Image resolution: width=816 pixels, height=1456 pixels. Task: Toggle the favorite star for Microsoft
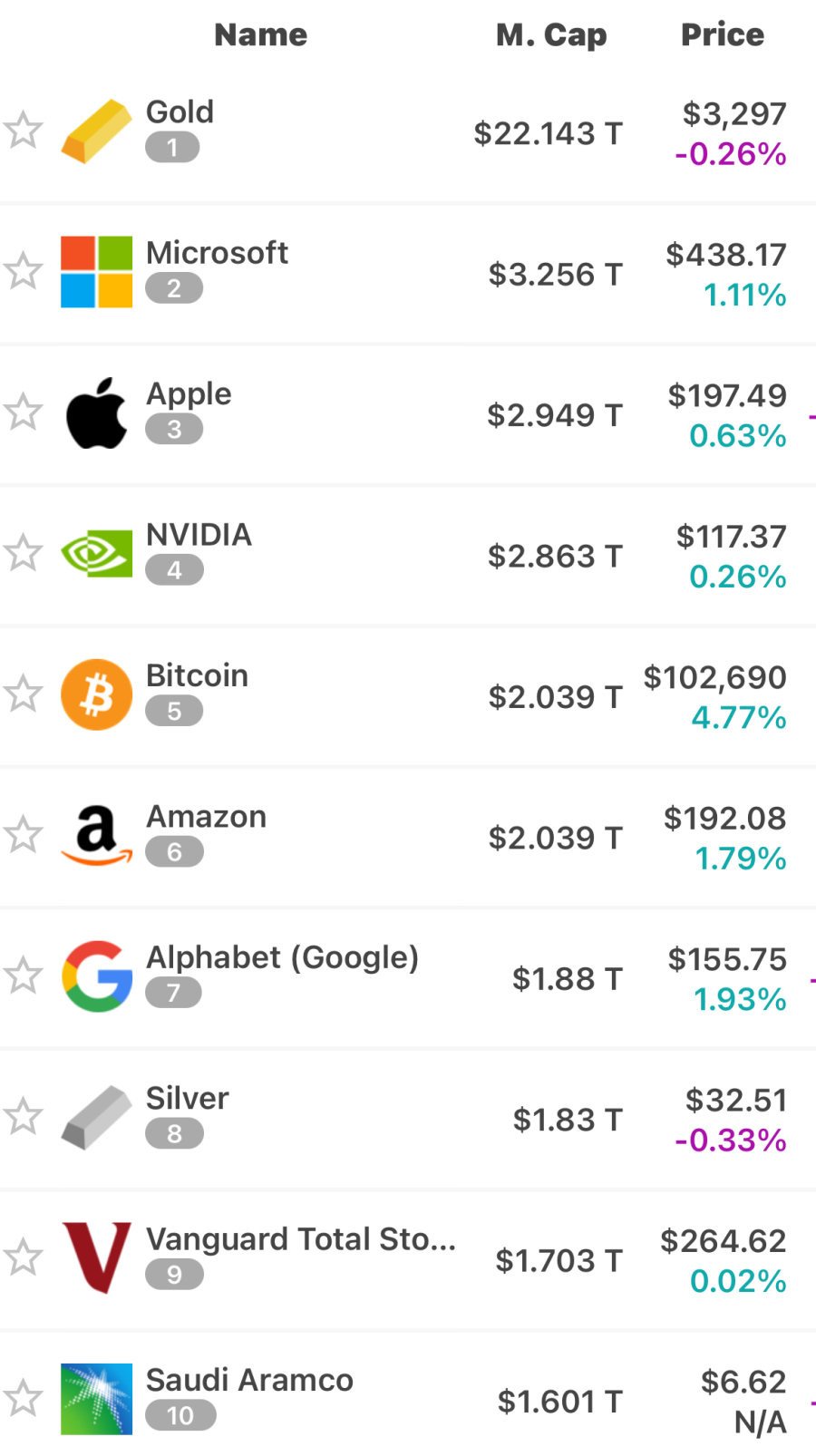click(23, 271)
